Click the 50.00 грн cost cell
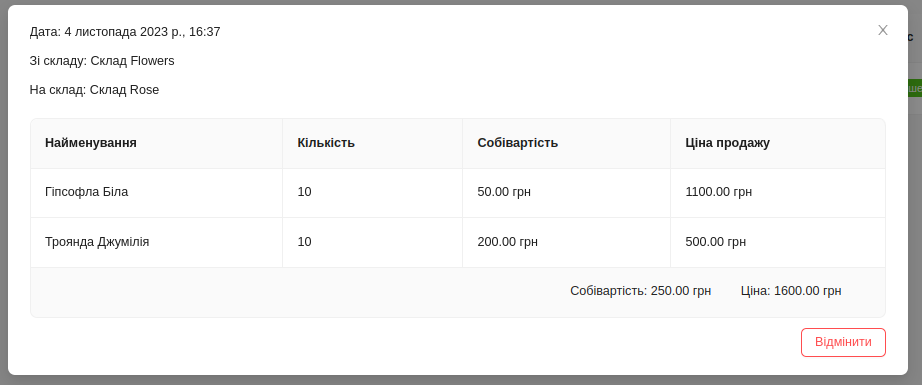 click(x=504, y=192)
